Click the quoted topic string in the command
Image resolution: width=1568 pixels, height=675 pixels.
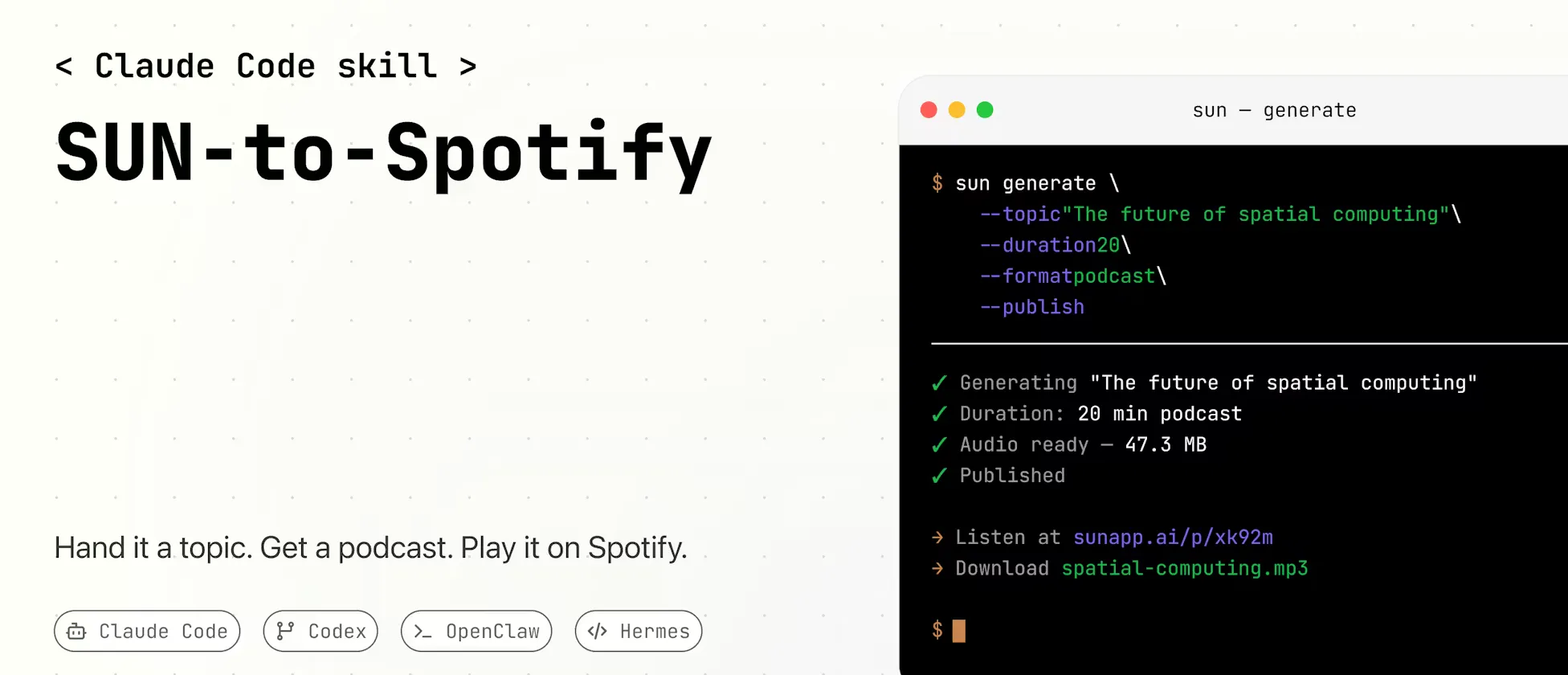pyautogui.click(x=1256, y=215)
